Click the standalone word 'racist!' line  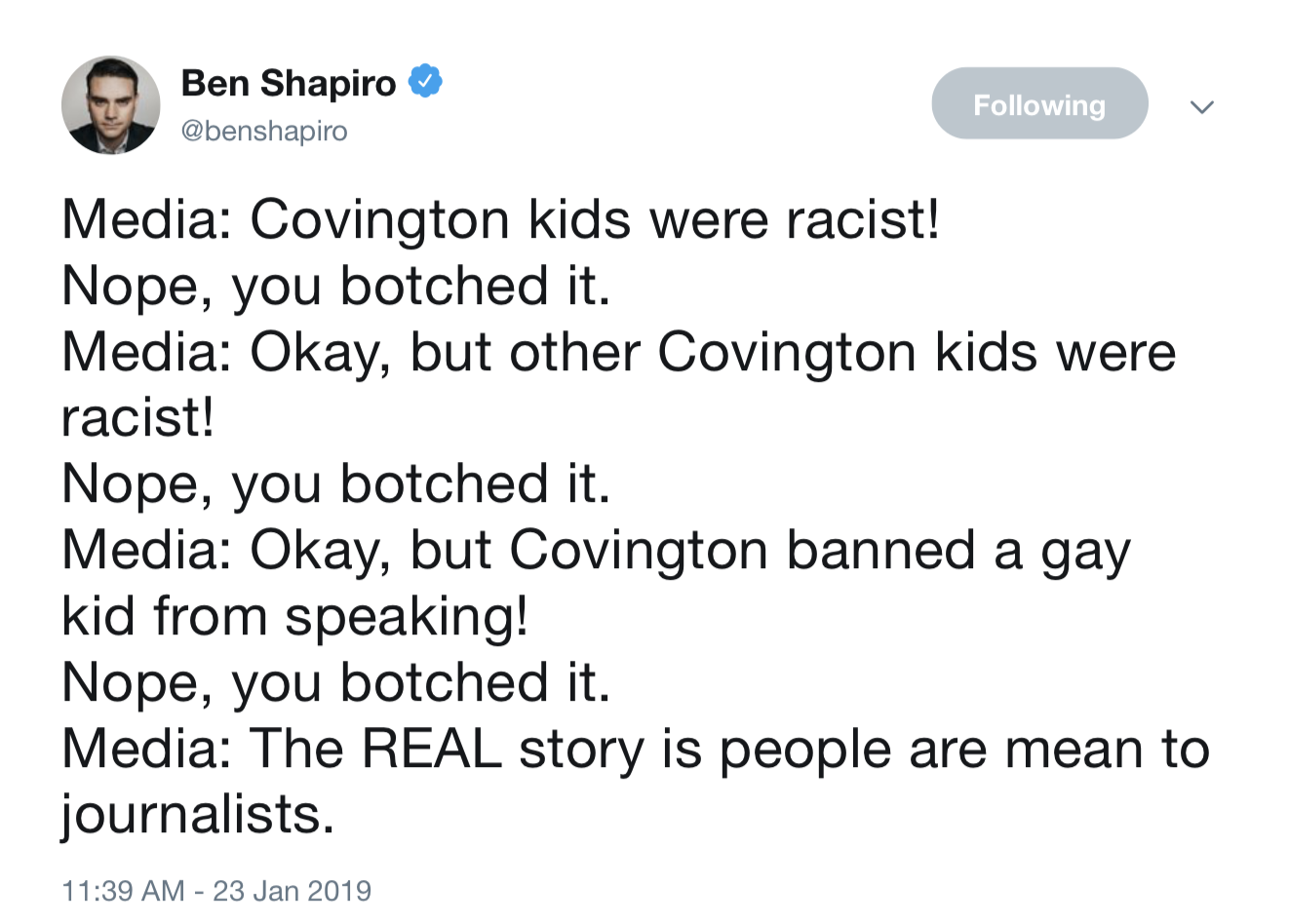coord(137,417)
